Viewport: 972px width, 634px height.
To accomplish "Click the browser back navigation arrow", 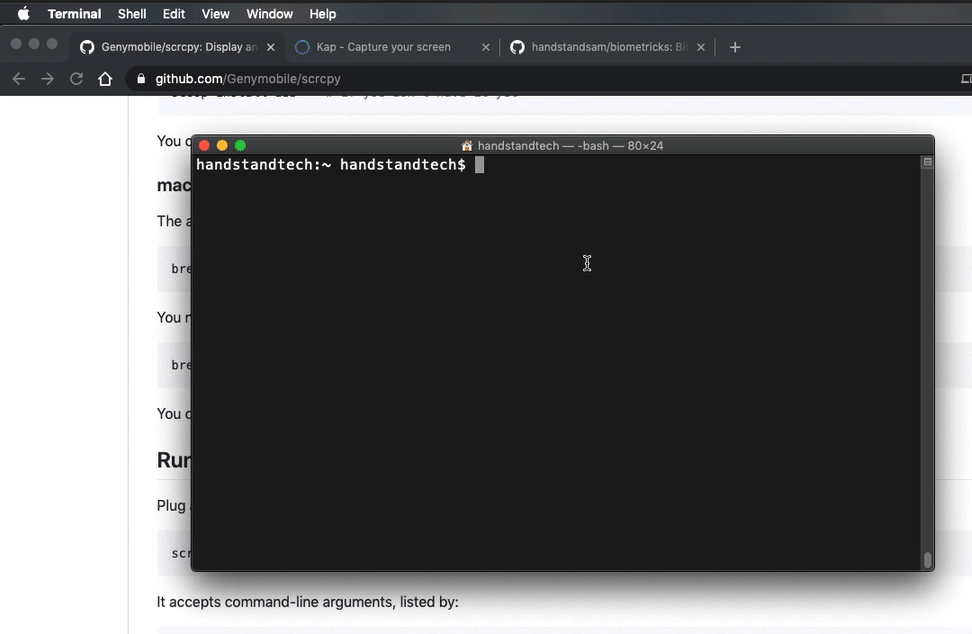I will click(x=18, y=78).
